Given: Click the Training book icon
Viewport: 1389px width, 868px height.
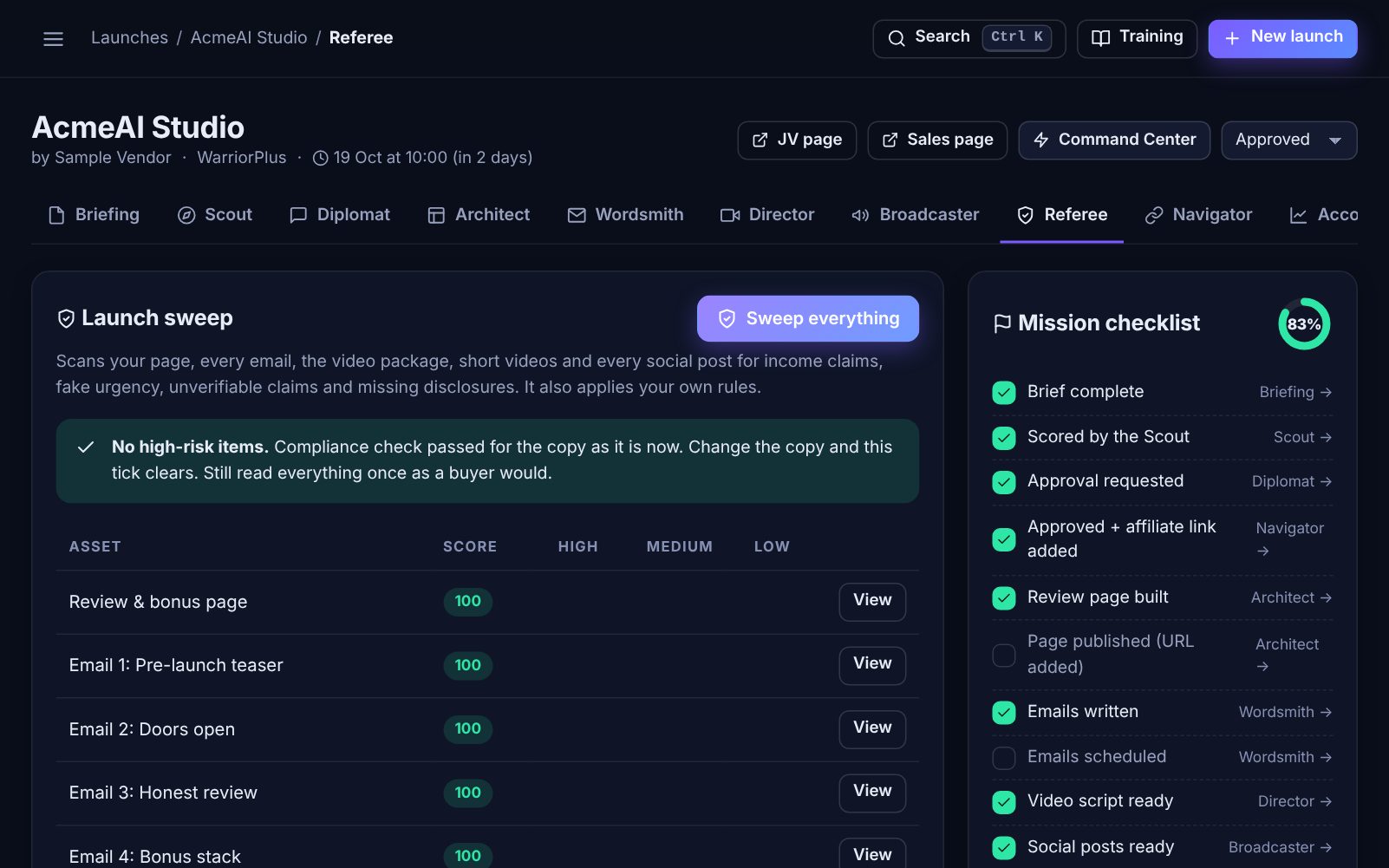Looking at the screenshot, I should 1100,38.
